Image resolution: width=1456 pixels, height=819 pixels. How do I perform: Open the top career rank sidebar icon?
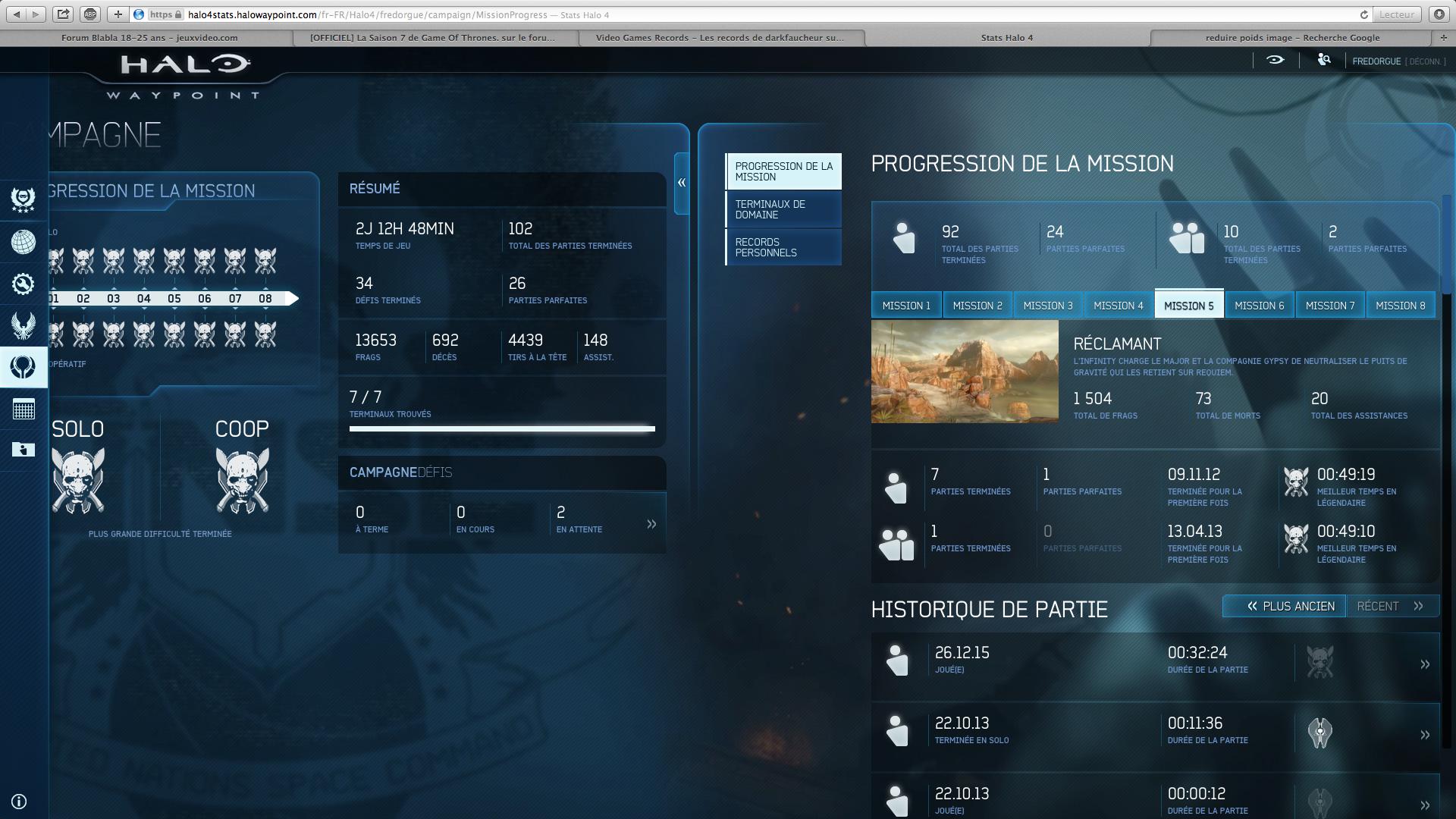tap(24, 199)
